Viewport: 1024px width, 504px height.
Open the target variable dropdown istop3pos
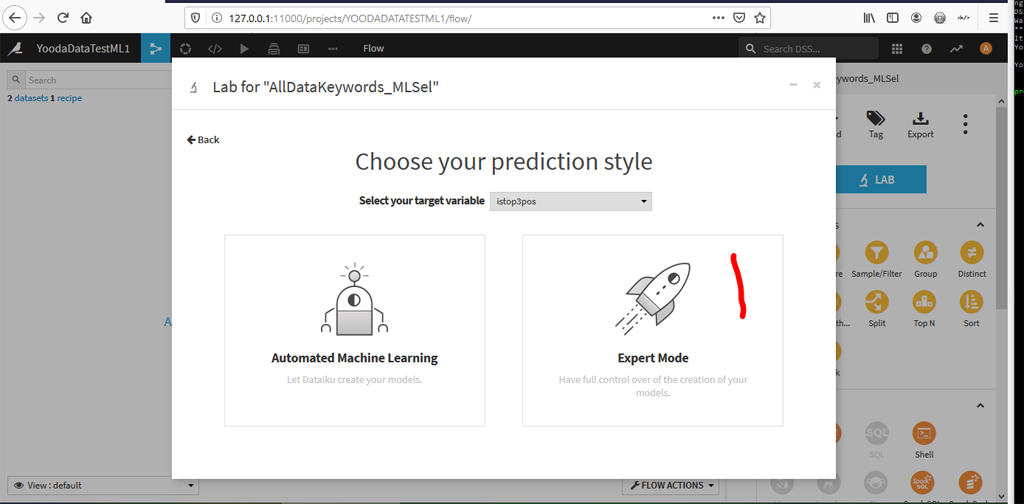pos(571,201)
